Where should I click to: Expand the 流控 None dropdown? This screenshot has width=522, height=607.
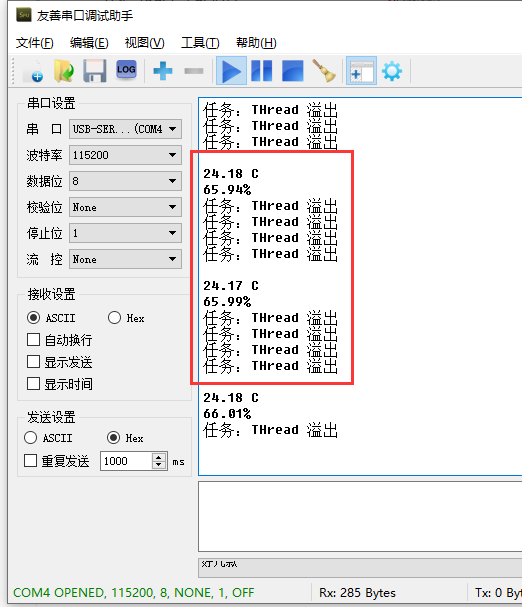coord(125,259)
